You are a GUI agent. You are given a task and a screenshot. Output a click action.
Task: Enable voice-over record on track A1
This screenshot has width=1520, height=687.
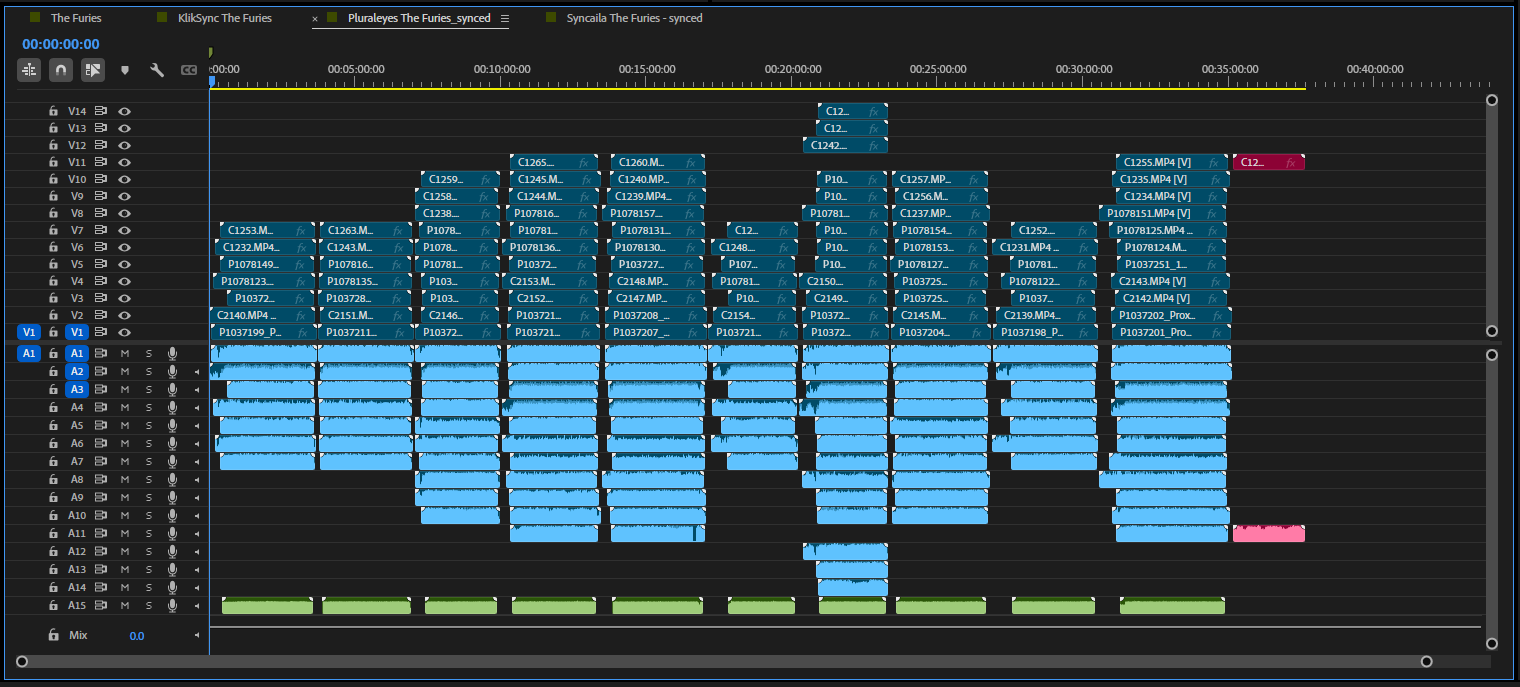point(172,353)
